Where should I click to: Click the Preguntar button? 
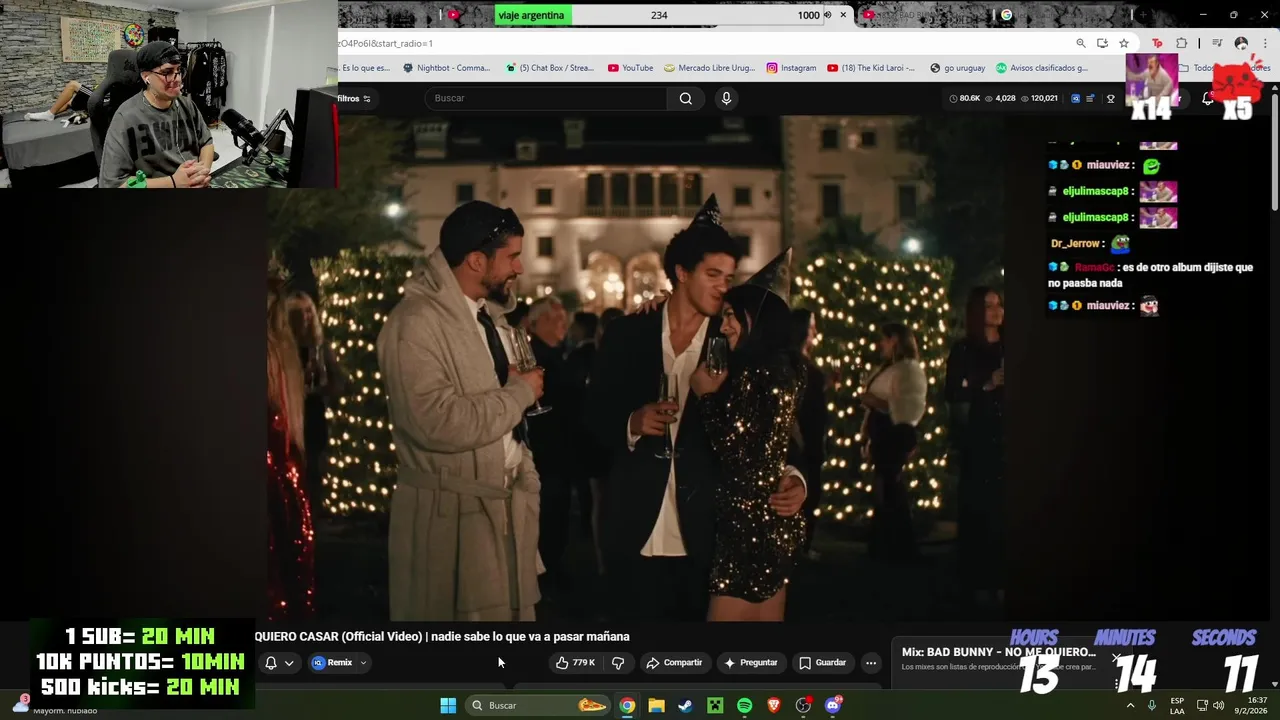click(750, 662)
